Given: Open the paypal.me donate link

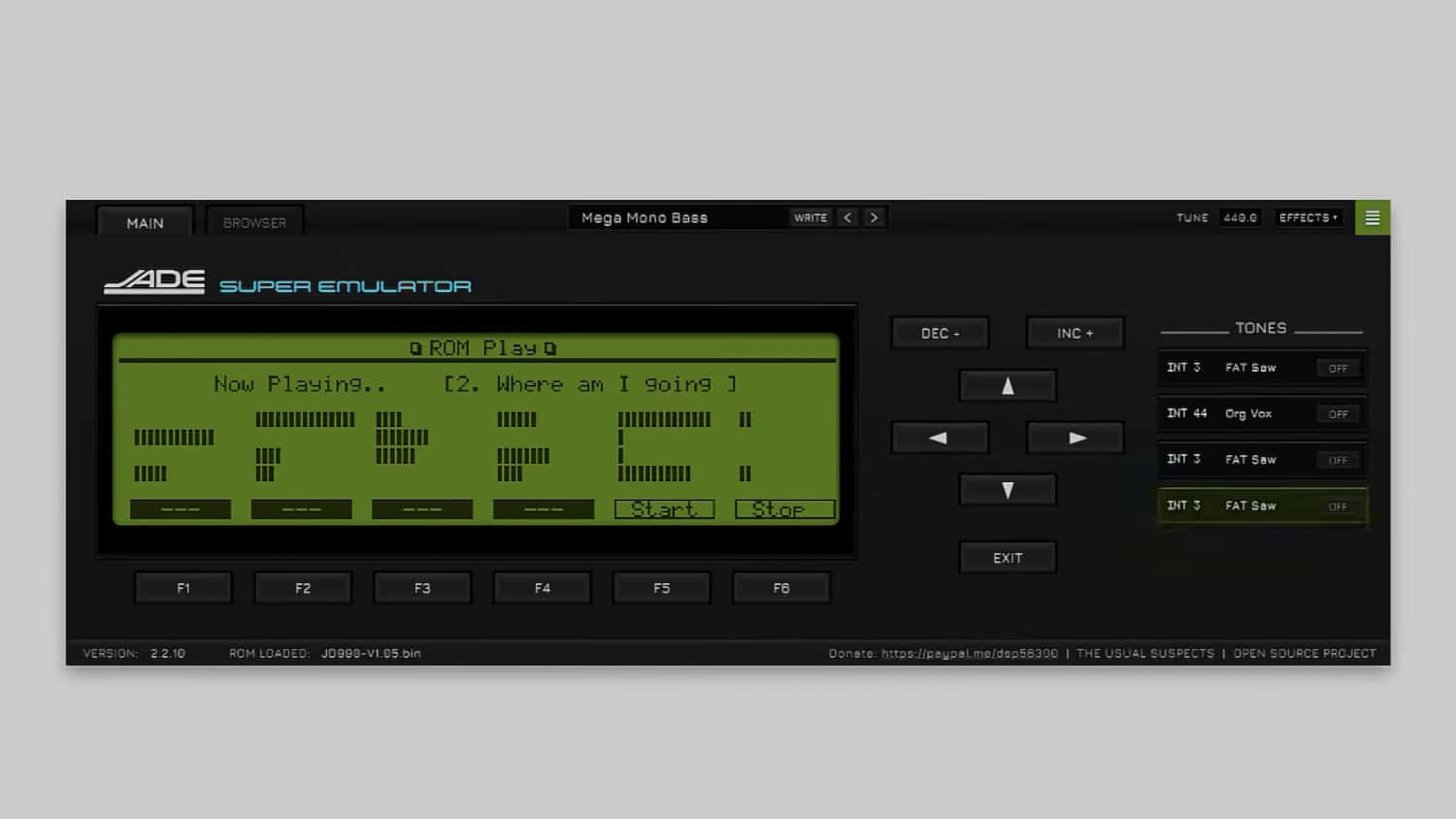Looking at the screenshot, I should tap(970, 653).
